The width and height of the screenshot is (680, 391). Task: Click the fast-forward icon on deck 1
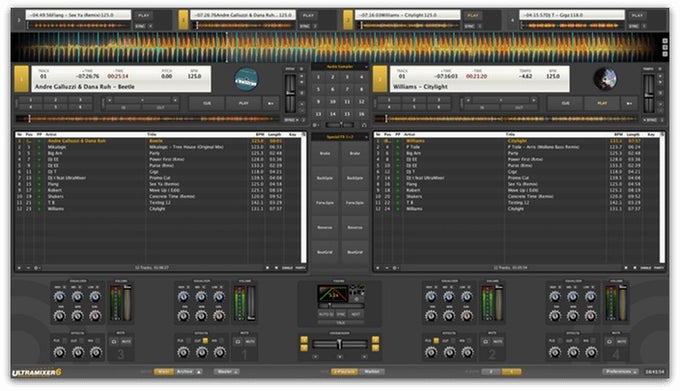point(271,104)
